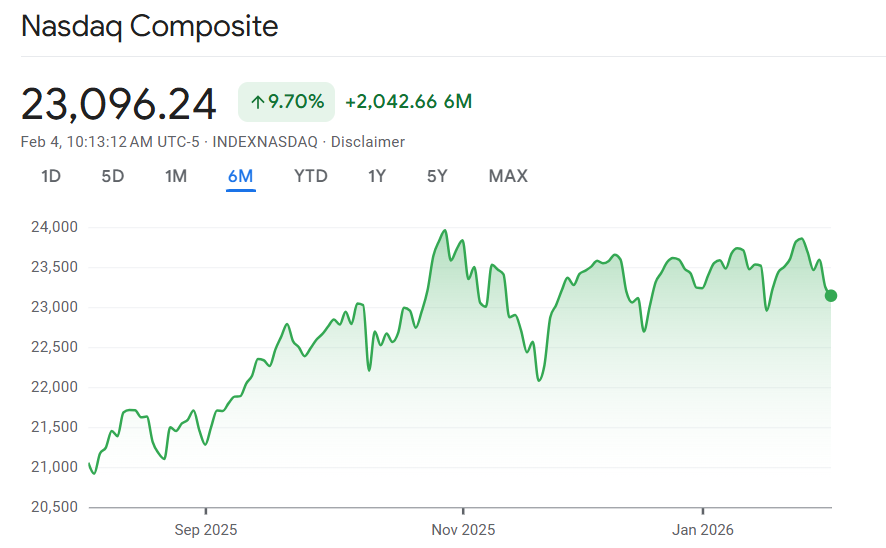The height and width of the screenshot is (548, 886).
Task: Click the Sep 2025 axis label
Action: click(x=206, y=529)
